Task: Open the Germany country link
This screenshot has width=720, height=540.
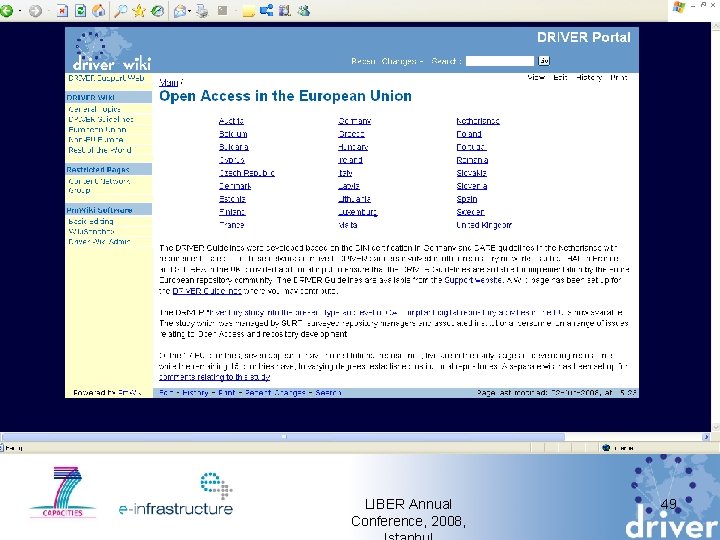Action: pyautogui.click(x=354, y=121)
